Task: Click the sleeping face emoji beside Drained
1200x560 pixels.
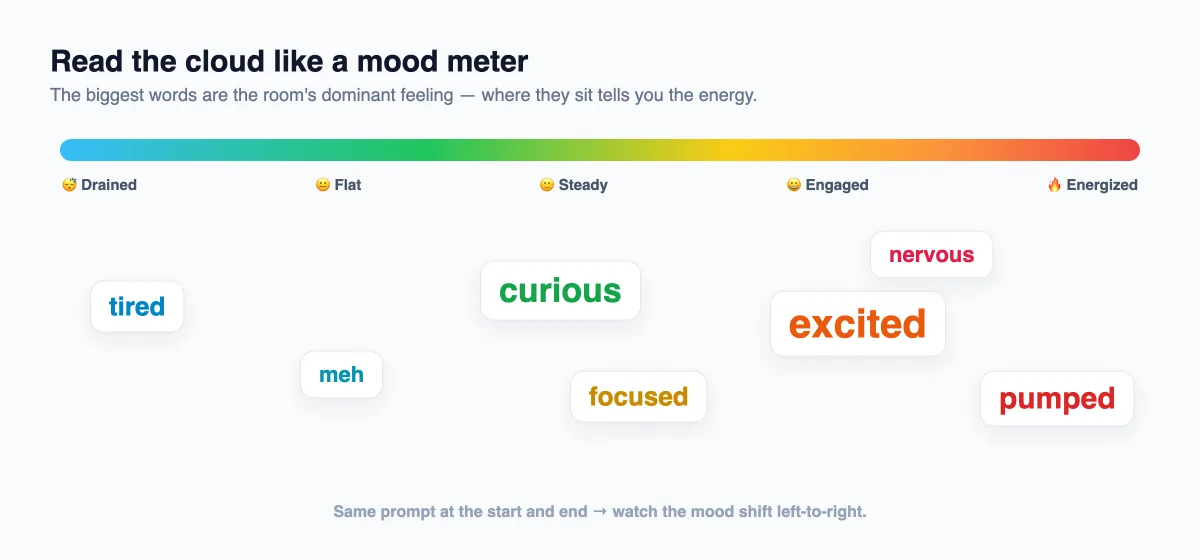Action: click(69, 185)
